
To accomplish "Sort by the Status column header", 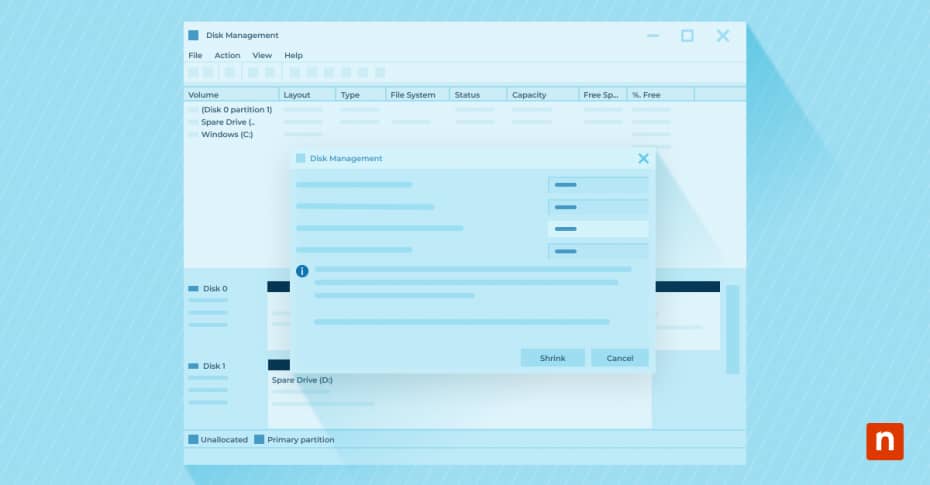I will point(478,95).
